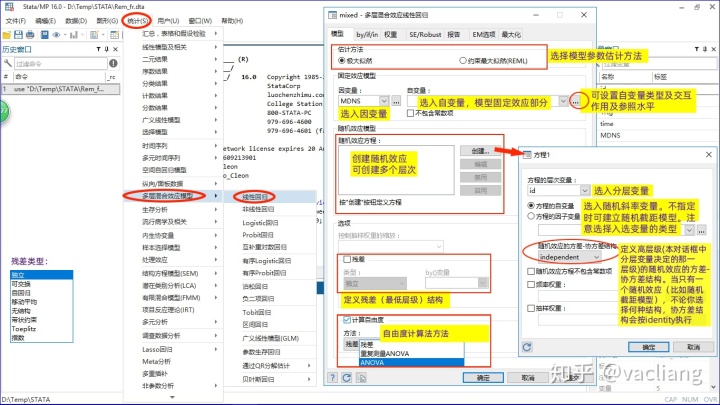Click 确定 in the mixed dialog
720x405 pixels.
coord(483,378)
